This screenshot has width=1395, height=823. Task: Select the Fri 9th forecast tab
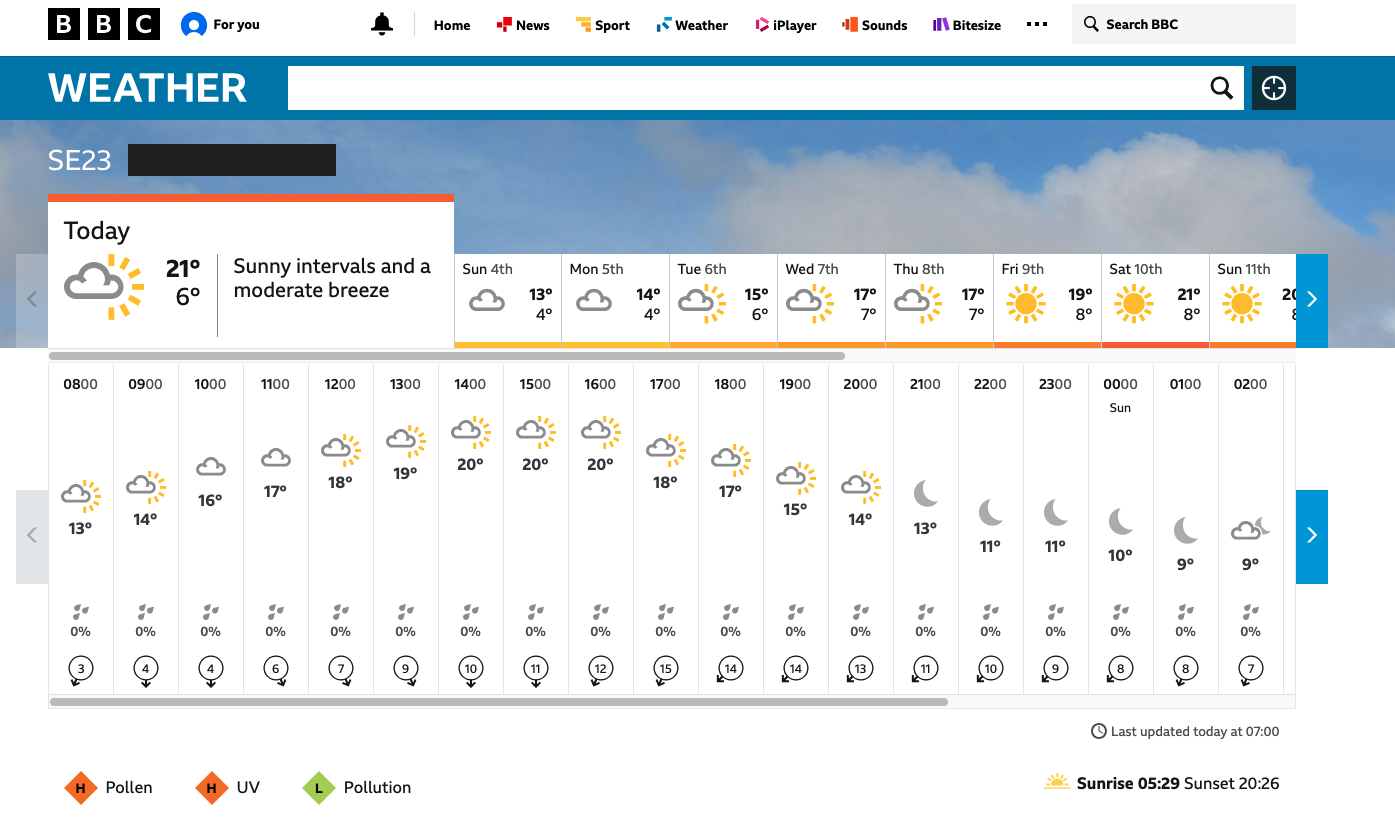(1046, 300)
